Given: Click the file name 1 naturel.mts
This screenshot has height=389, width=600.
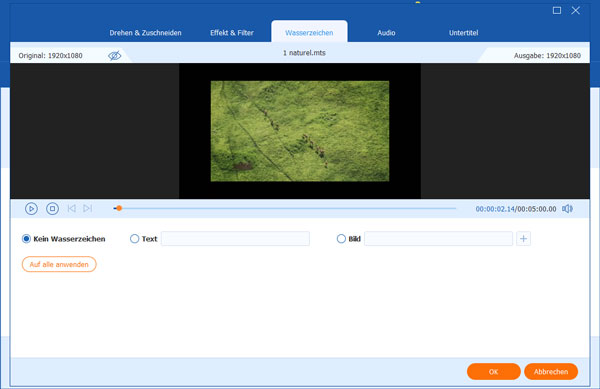Looking at the screenshot, I should tap(304, 53).
